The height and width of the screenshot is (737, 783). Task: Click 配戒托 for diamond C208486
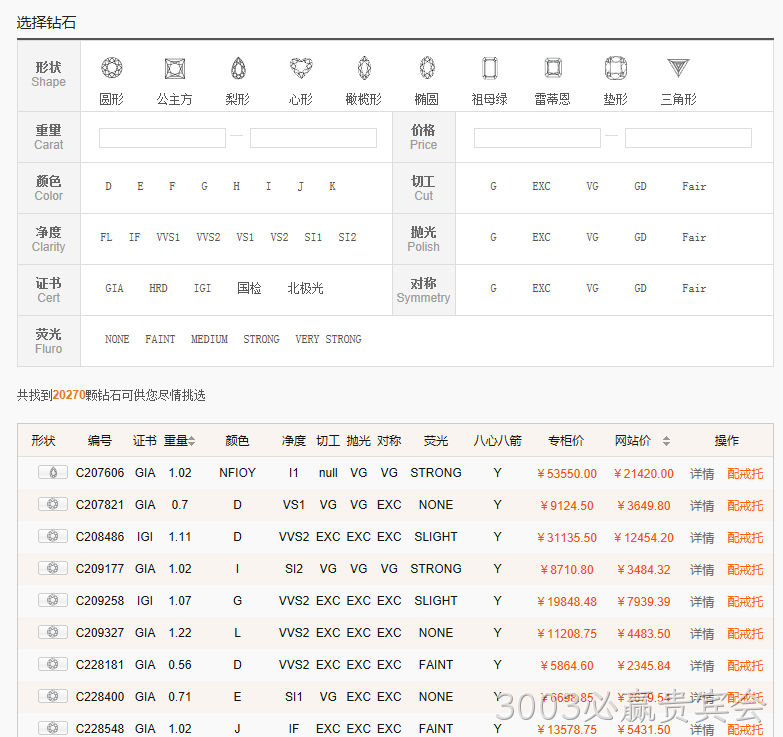tap(745, 538)
